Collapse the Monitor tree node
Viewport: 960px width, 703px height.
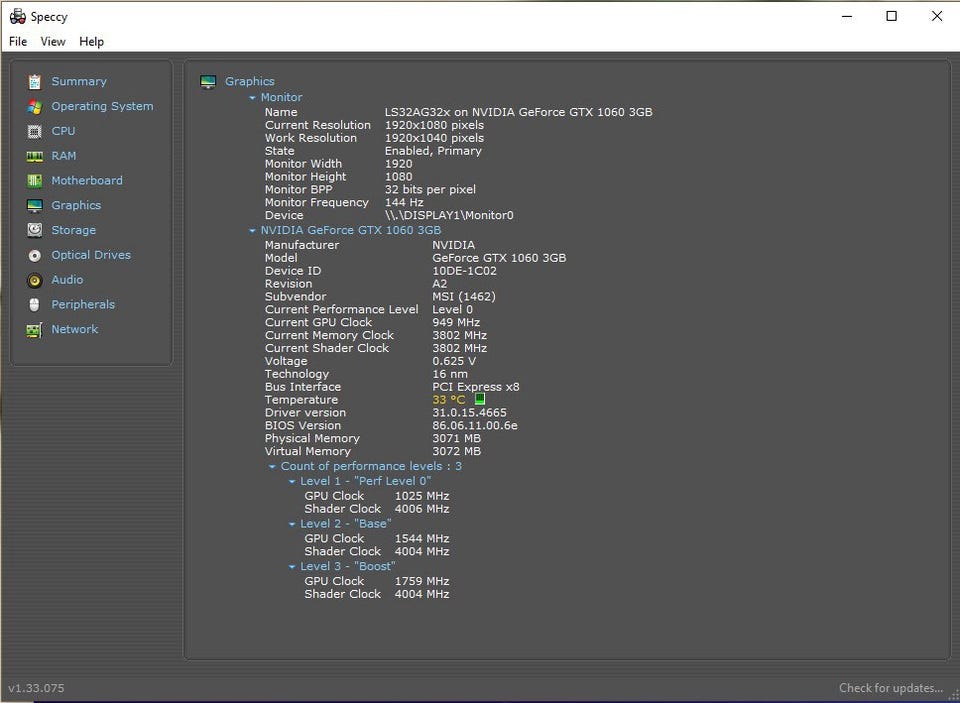[252, 97]
